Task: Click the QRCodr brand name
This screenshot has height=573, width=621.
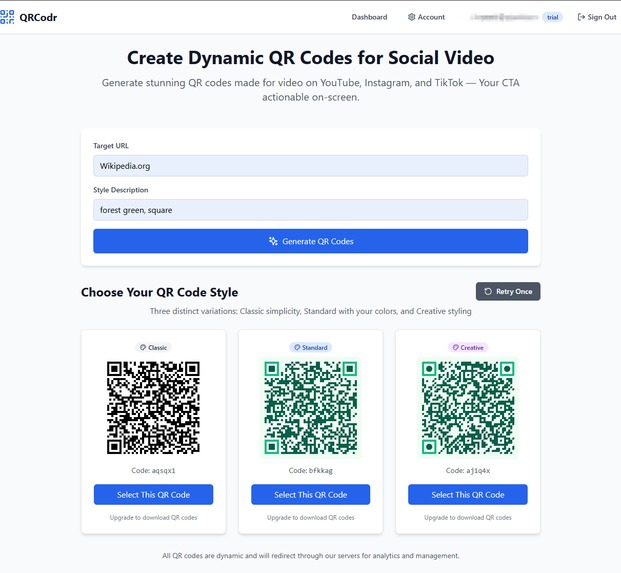Action: click(x=38, y=17)
